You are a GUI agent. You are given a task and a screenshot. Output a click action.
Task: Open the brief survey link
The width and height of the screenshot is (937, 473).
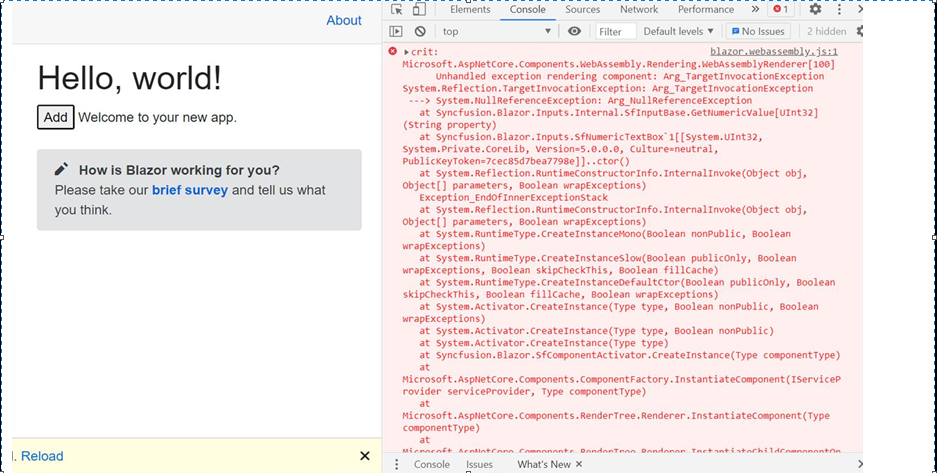(189, 190)
